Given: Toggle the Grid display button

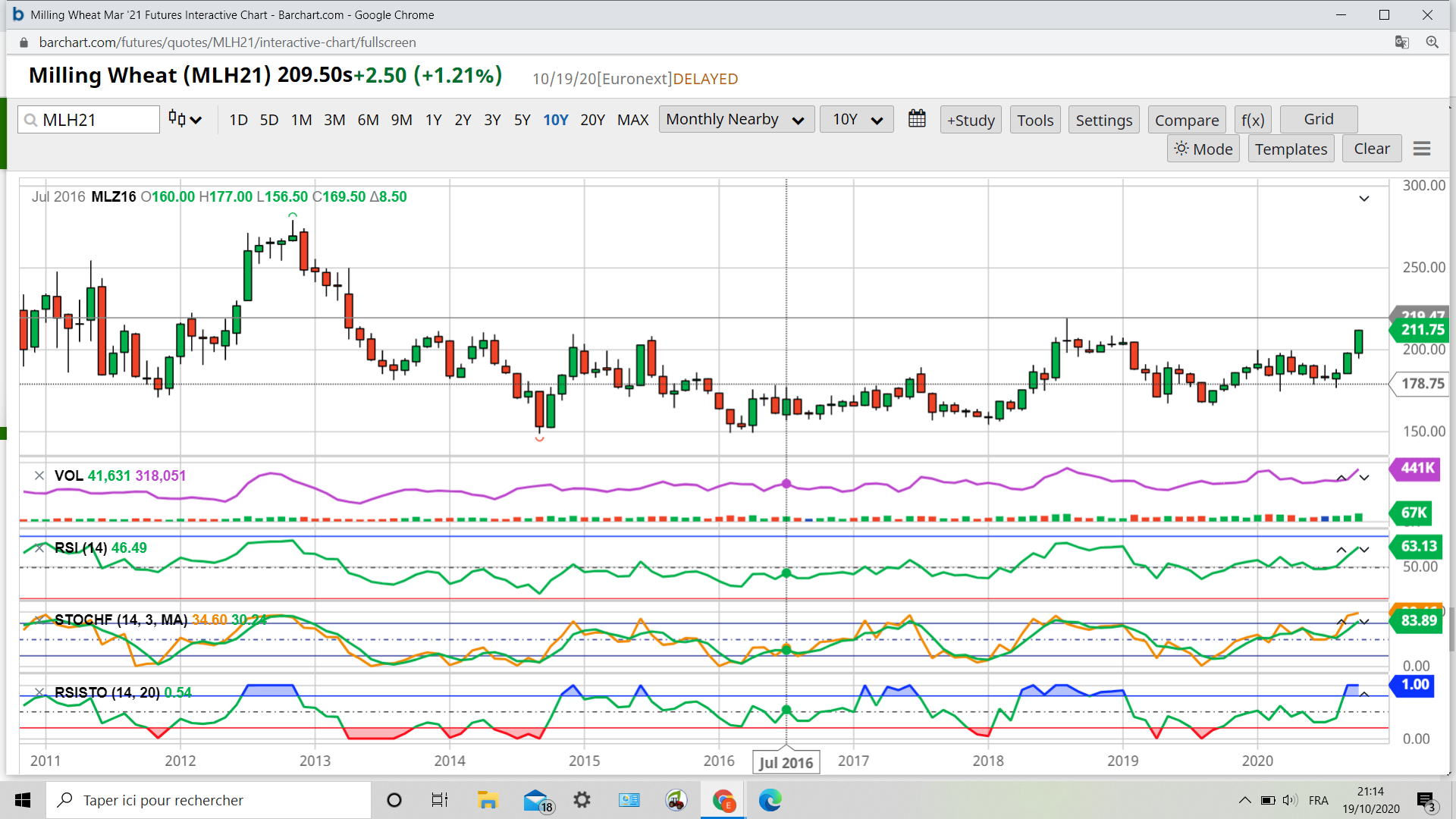Looking at the screenshot, I should (x=1318, y=119).
